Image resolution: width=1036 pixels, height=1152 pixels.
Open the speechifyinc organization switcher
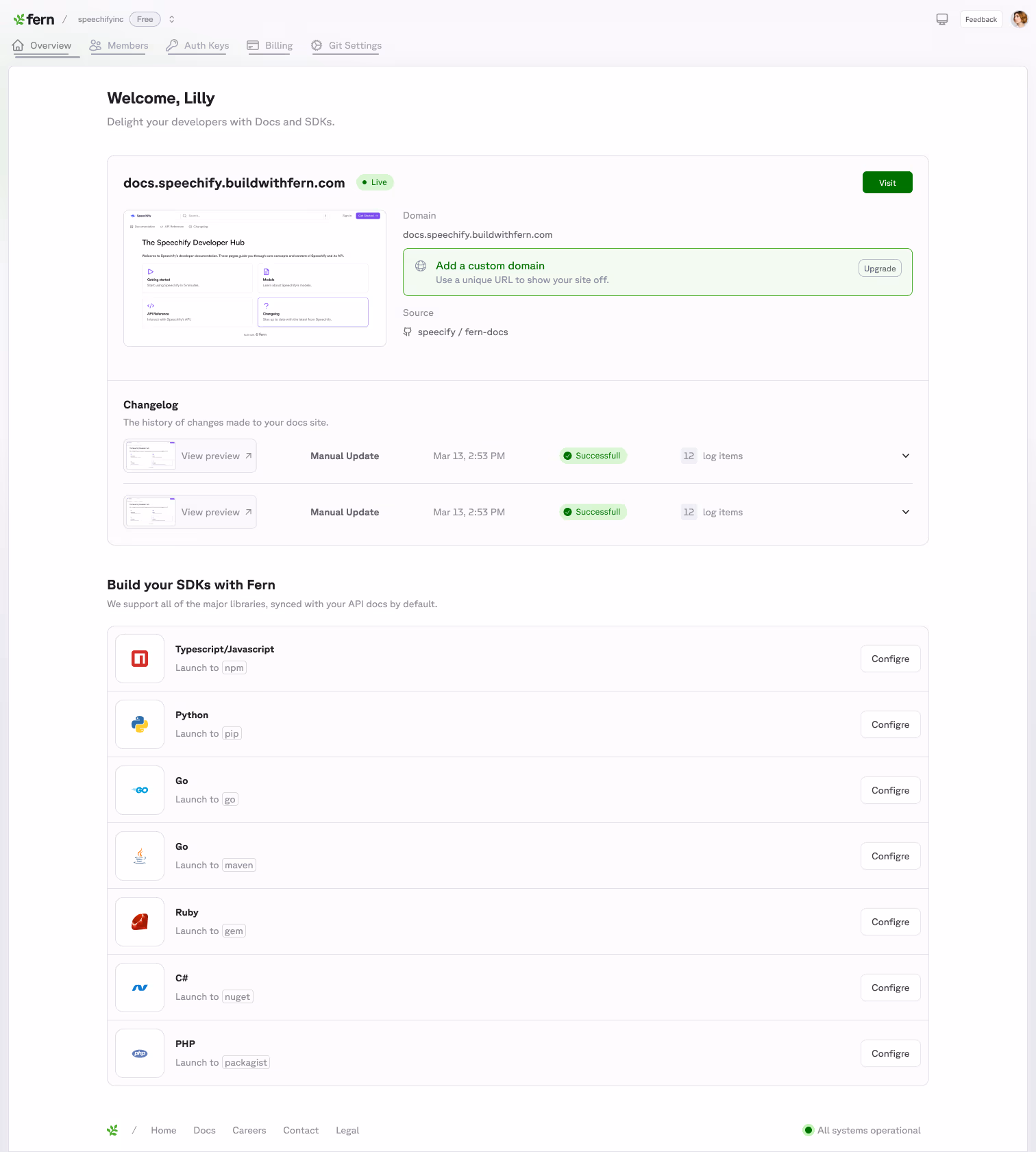coord(172,19)
